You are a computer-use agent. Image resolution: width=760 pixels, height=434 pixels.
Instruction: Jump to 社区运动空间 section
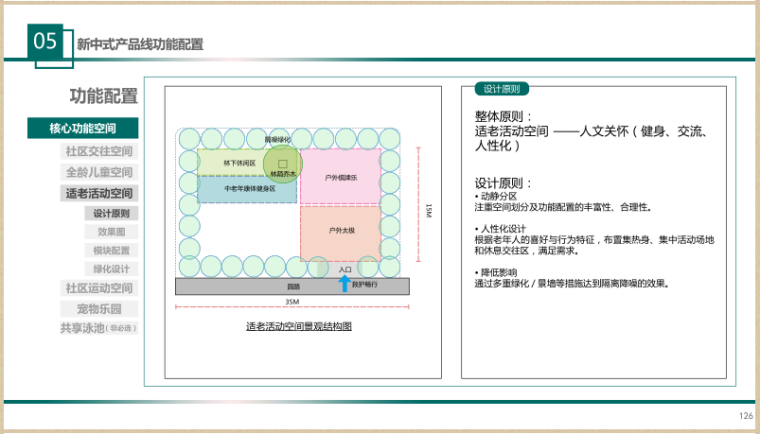click(99, 288)
